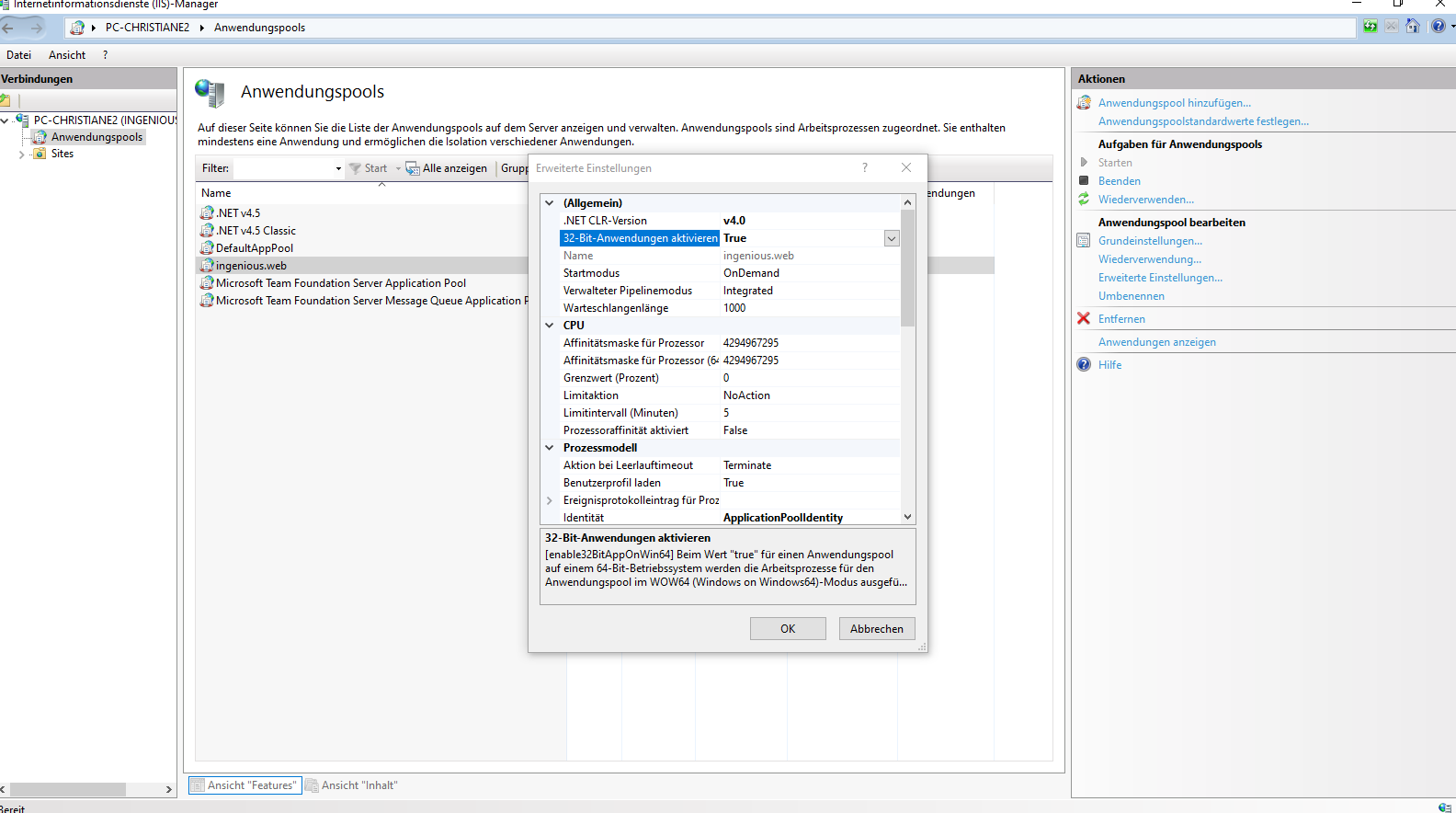The height and width of the screenshot is (813, 1456).
Task: Select the Limitaktion NoAction value
Action: [x=746, y=395]
